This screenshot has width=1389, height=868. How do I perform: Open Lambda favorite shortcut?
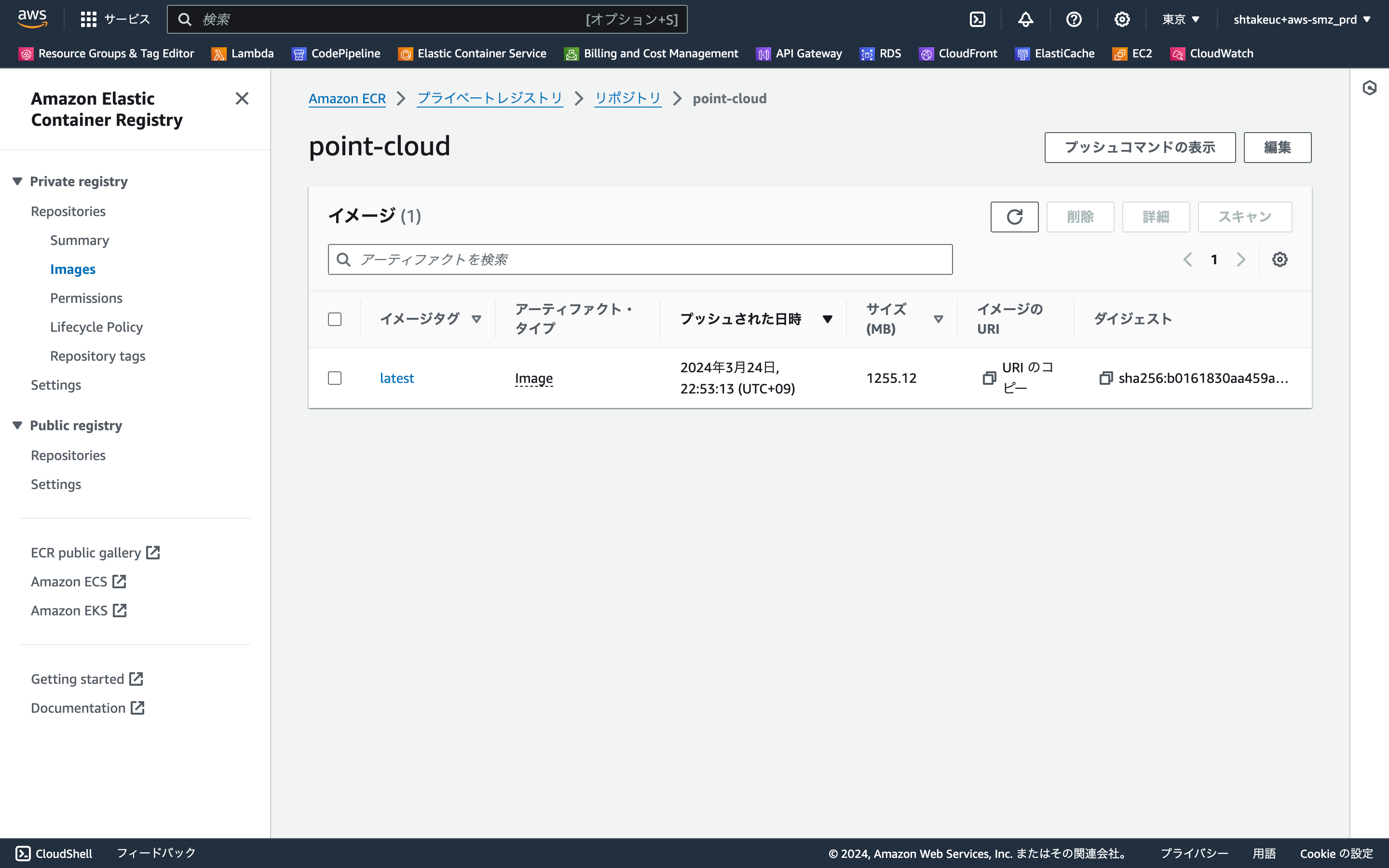(243, 54)
